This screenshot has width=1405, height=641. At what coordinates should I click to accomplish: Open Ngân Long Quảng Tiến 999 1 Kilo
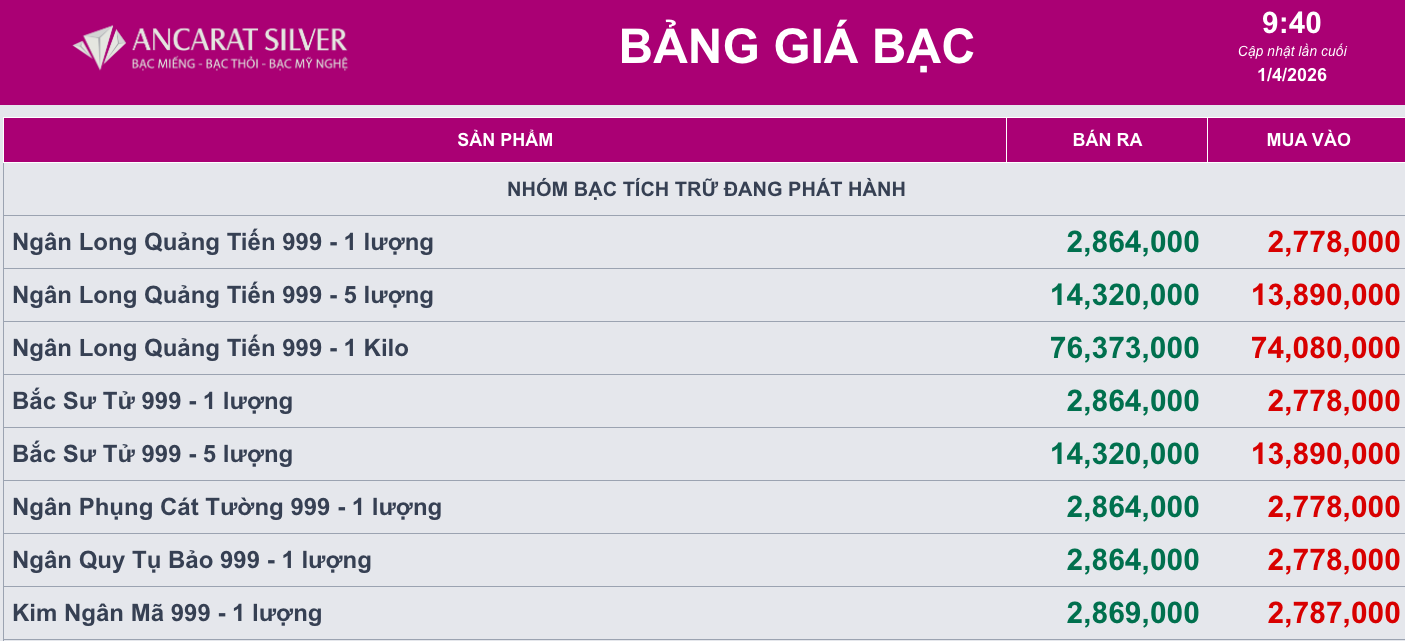coord(210,348)
